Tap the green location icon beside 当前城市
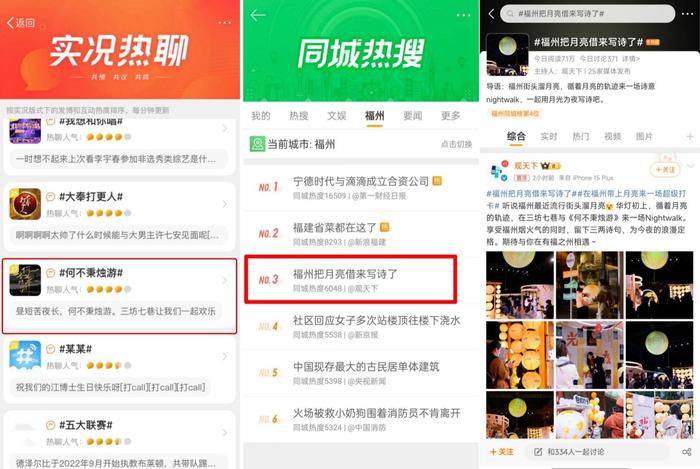Image resolution: width=700 pixels, height=469 pixels. 257,144
